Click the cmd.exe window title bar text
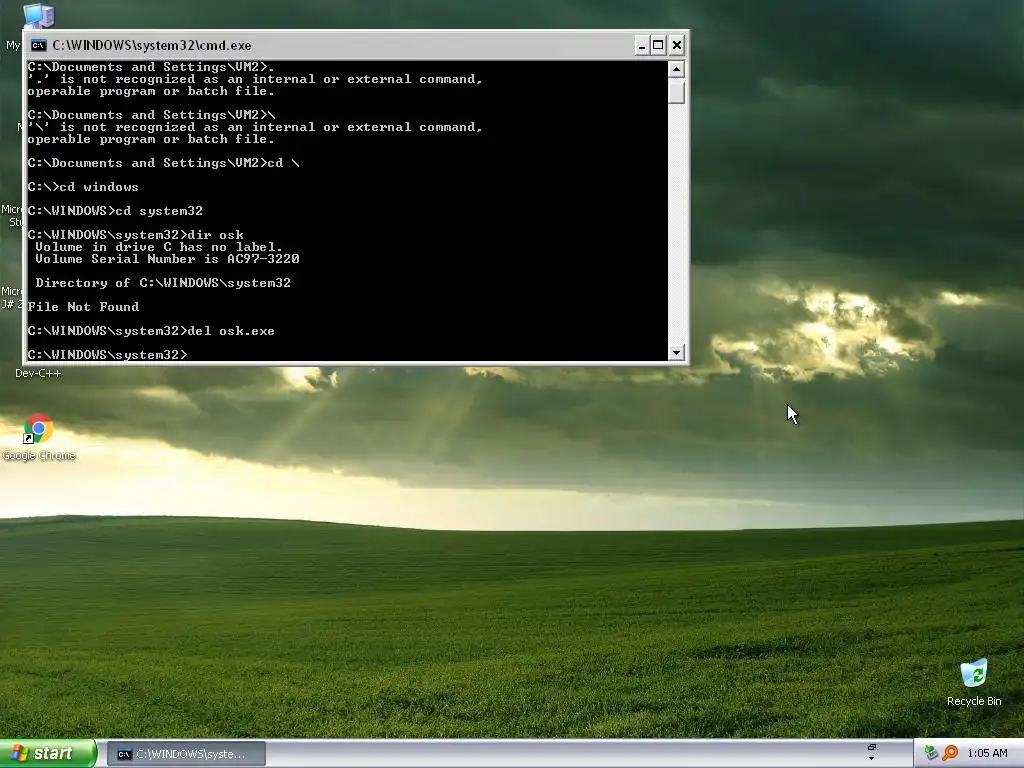Screen dimensions: 1024x768 152,45
